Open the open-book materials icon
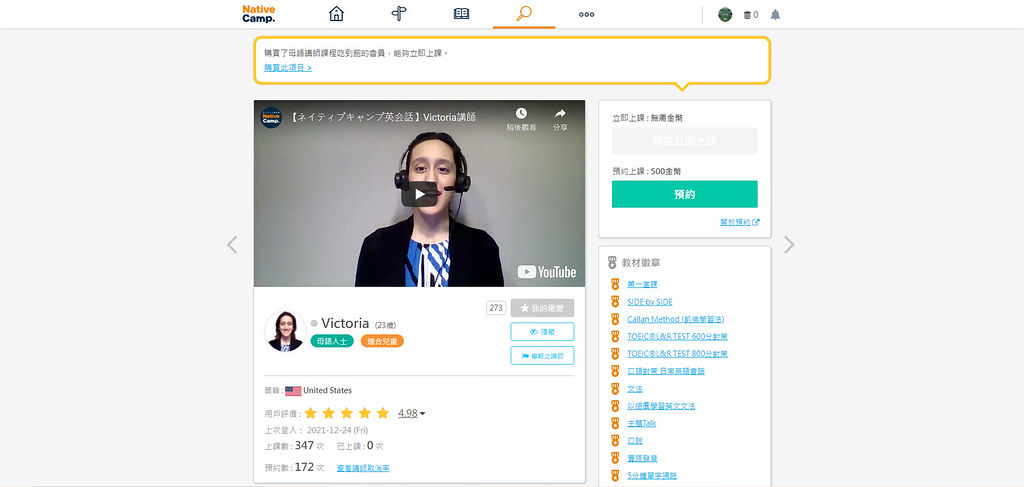The height and width of the screenshot is (487, 1024). (462, 14)
